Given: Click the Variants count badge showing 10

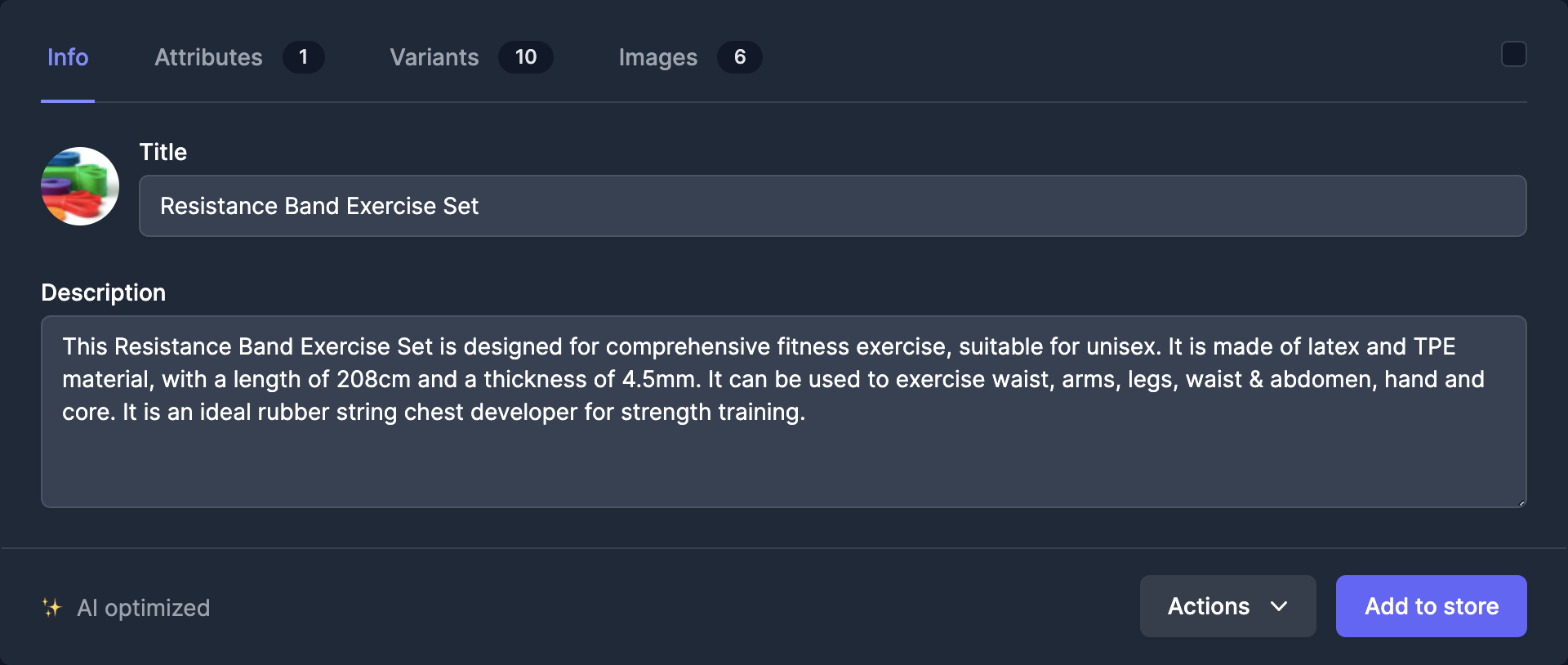Looking at the screenshot, I should point(527,57).
